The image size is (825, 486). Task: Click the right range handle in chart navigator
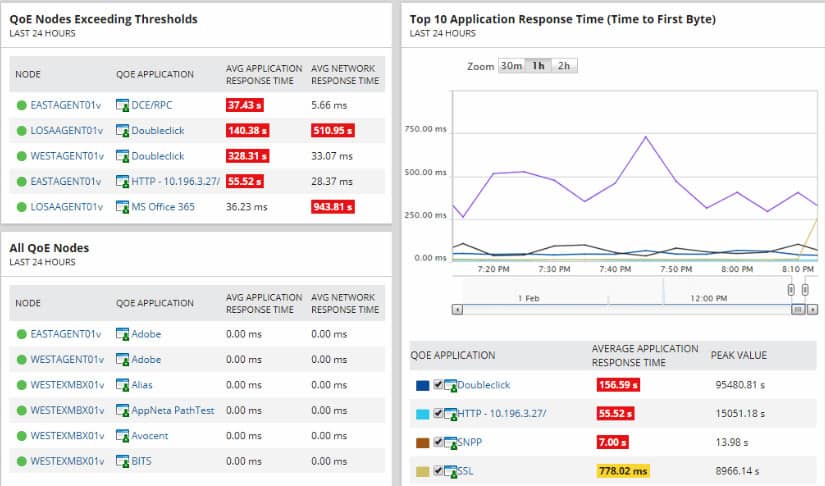[805, 290]
